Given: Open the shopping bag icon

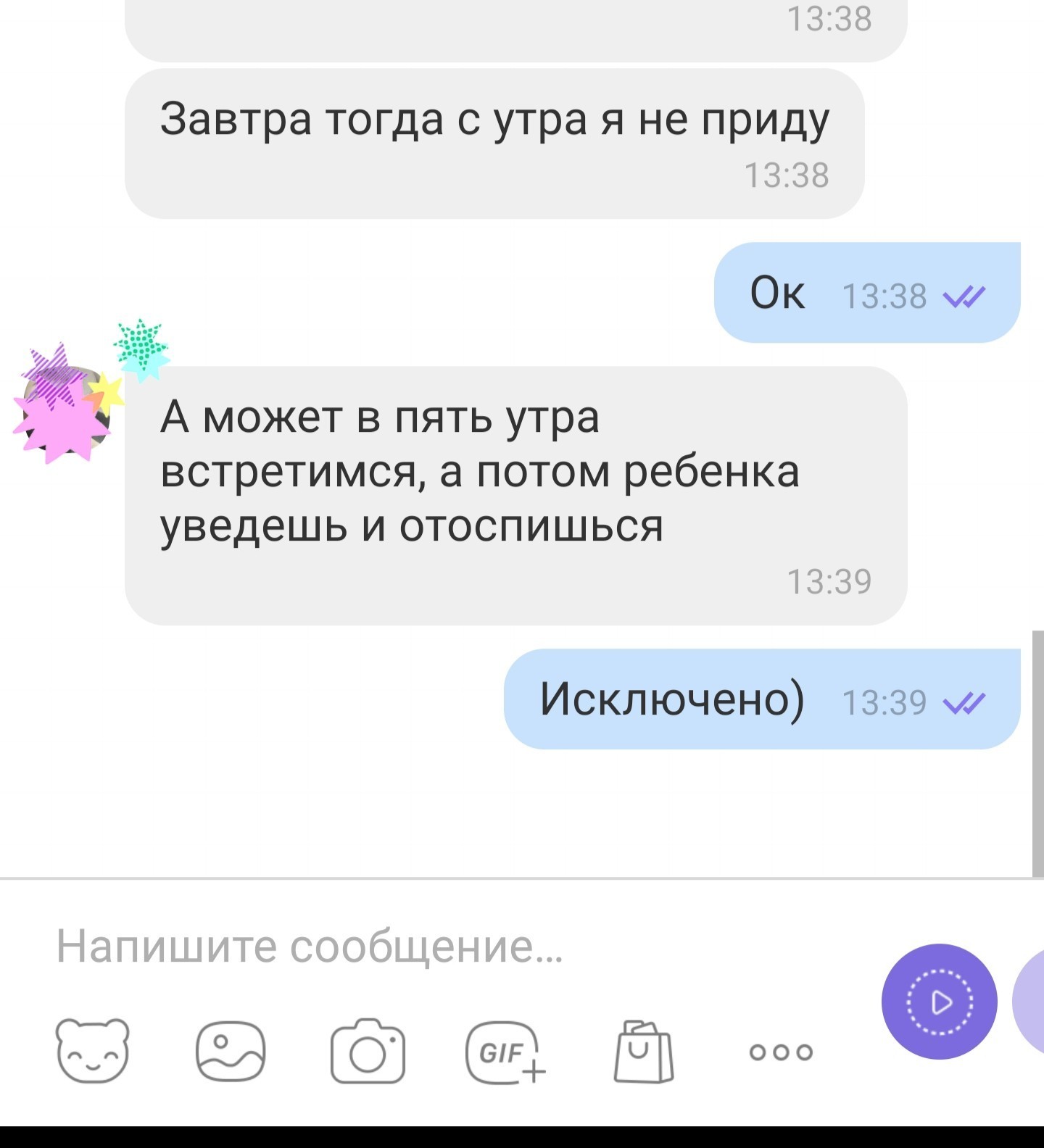Looking at the screenshot, I should point(643,1051).
